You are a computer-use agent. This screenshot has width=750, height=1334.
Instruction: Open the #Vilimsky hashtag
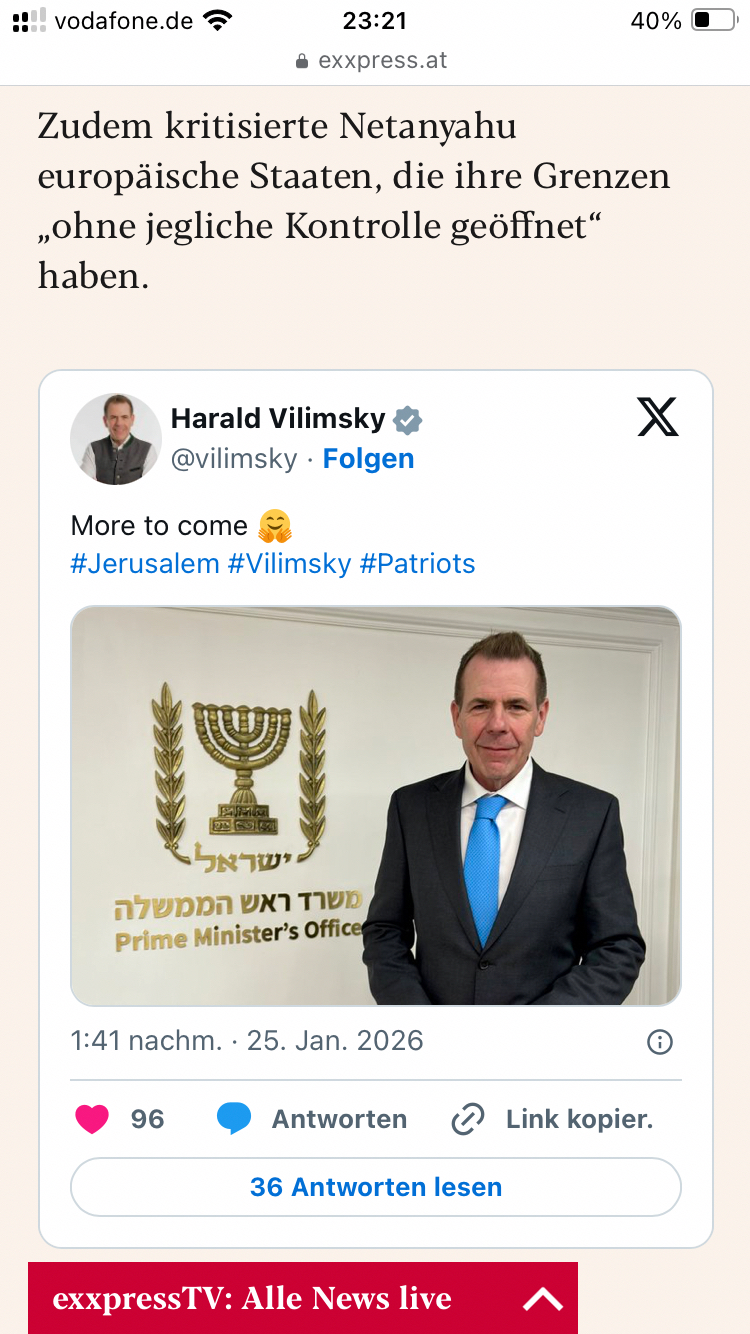coord(290,563)
